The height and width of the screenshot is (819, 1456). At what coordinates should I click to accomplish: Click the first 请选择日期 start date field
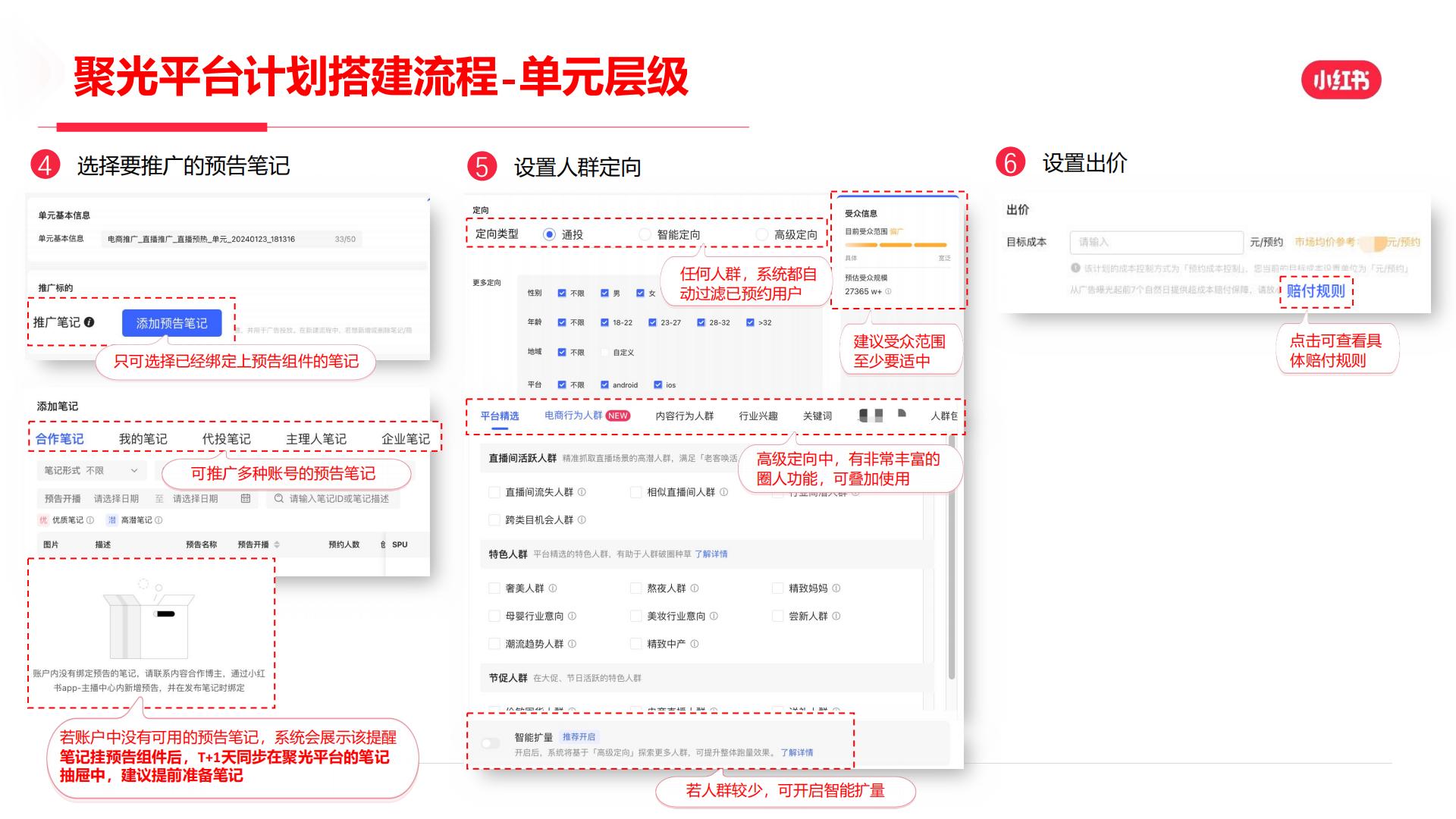(116, 498)
